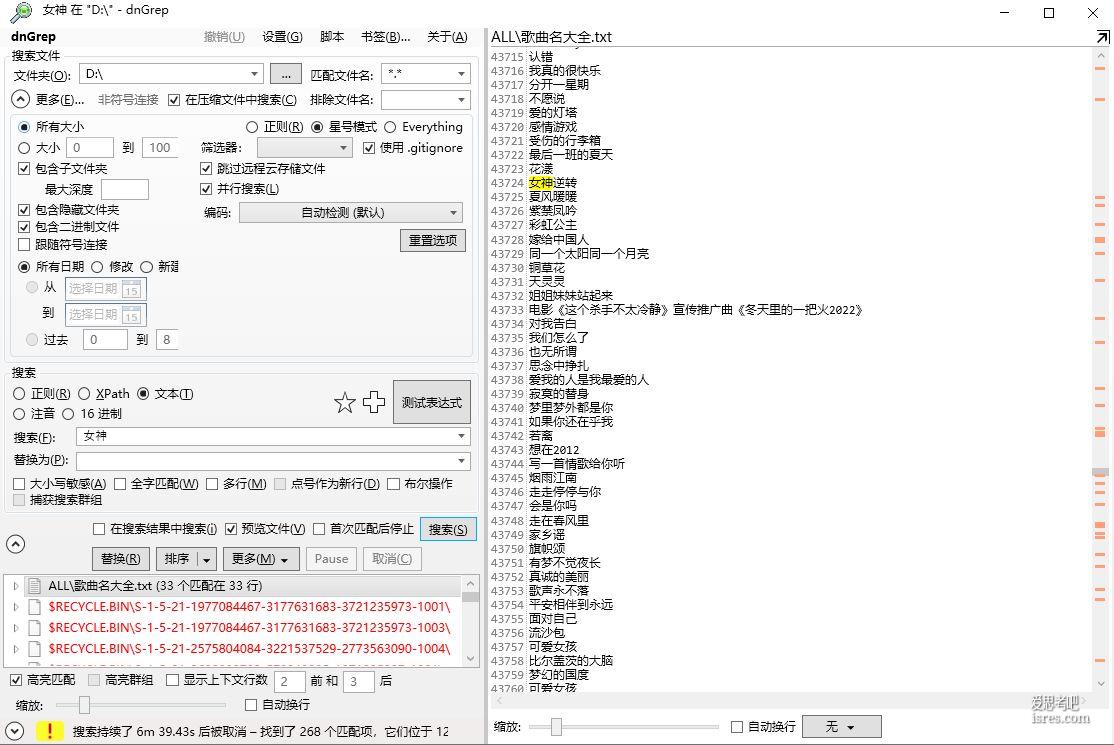Adjust the preview pane 缩放 slider
This screenshot has height=745, width=1114.
(556, 727)
